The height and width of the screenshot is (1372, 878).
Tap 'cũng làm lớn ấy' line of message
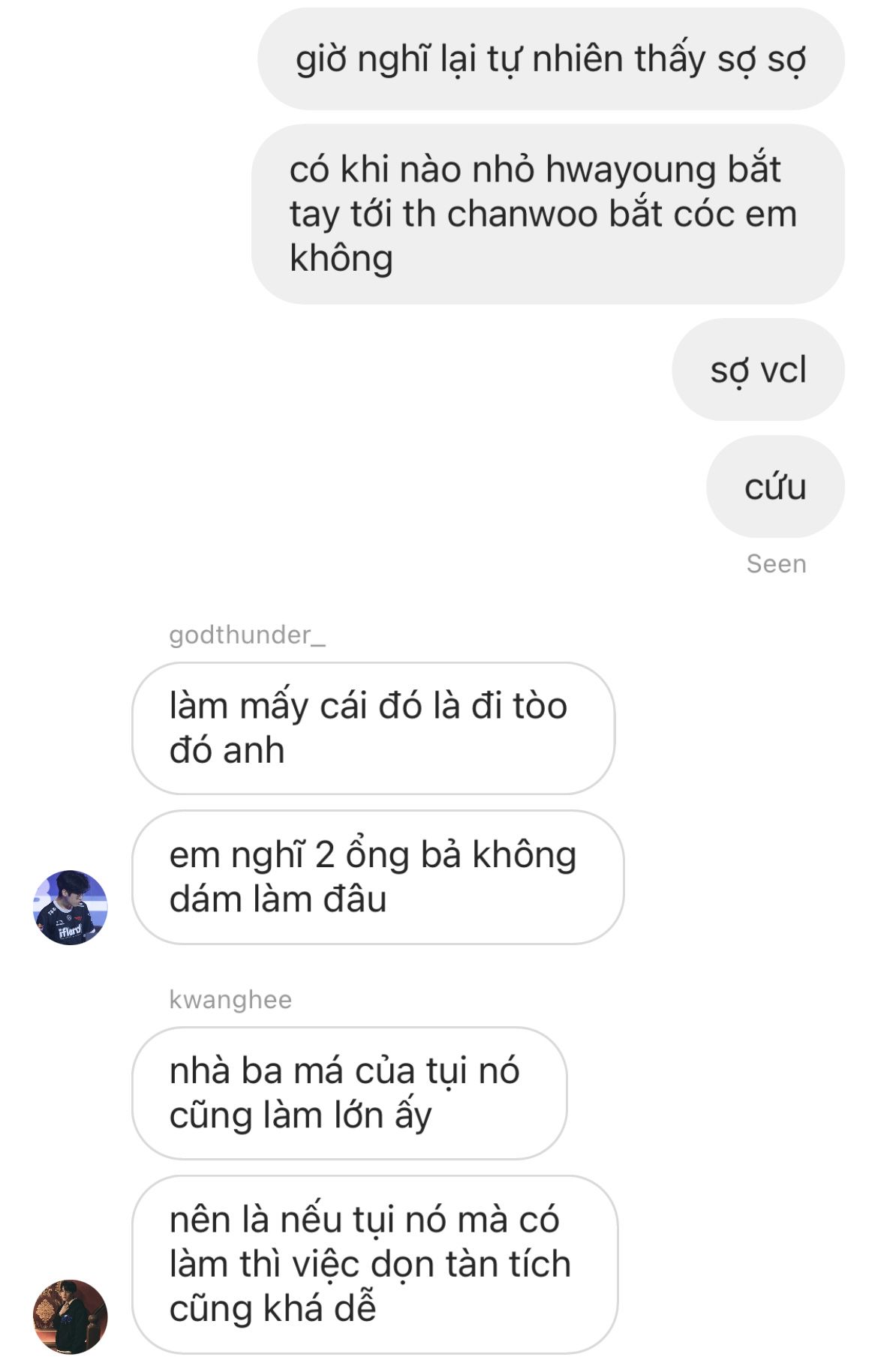click(x=300, y=1115)
